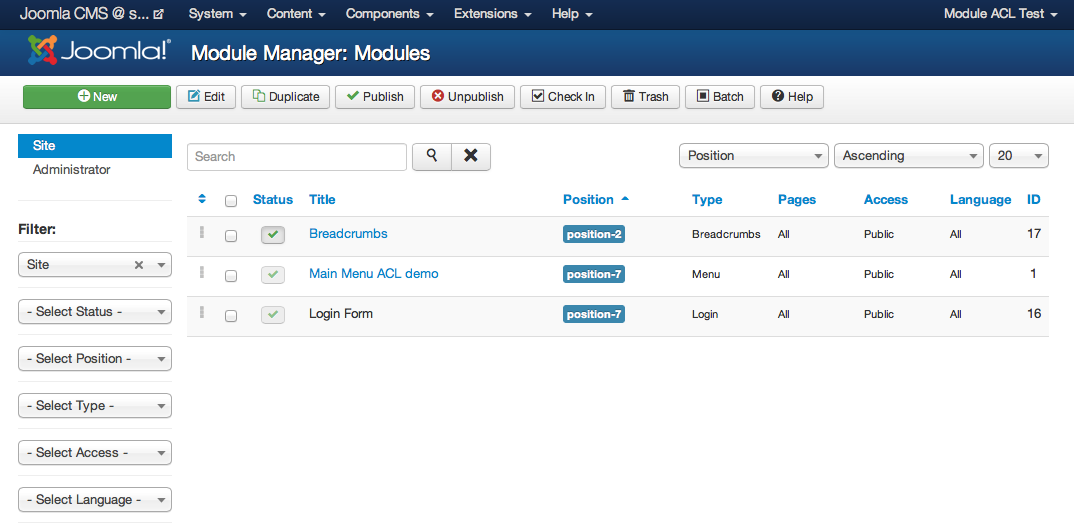Screen dimensions: 1074x526
Task: Click the Joomla! logo
Action: click(x=99, y=51)
